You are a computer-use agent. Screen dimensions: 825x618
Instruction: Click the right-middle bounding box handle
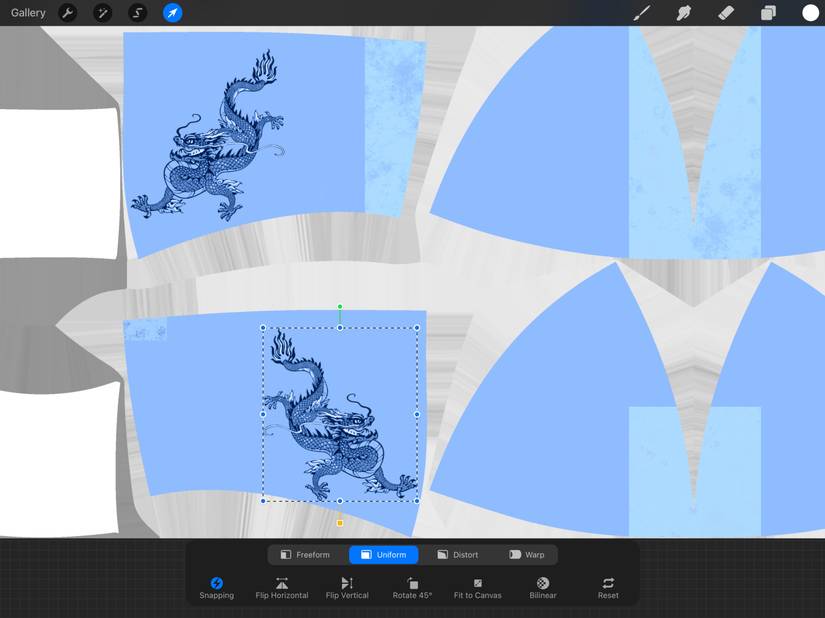[417, 414]
